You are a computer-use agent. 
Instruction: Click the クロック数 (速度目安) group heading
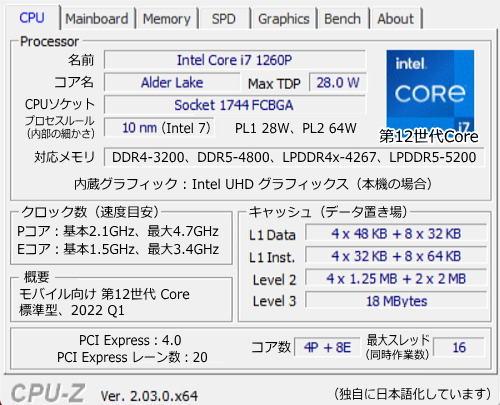coord(90,212)
